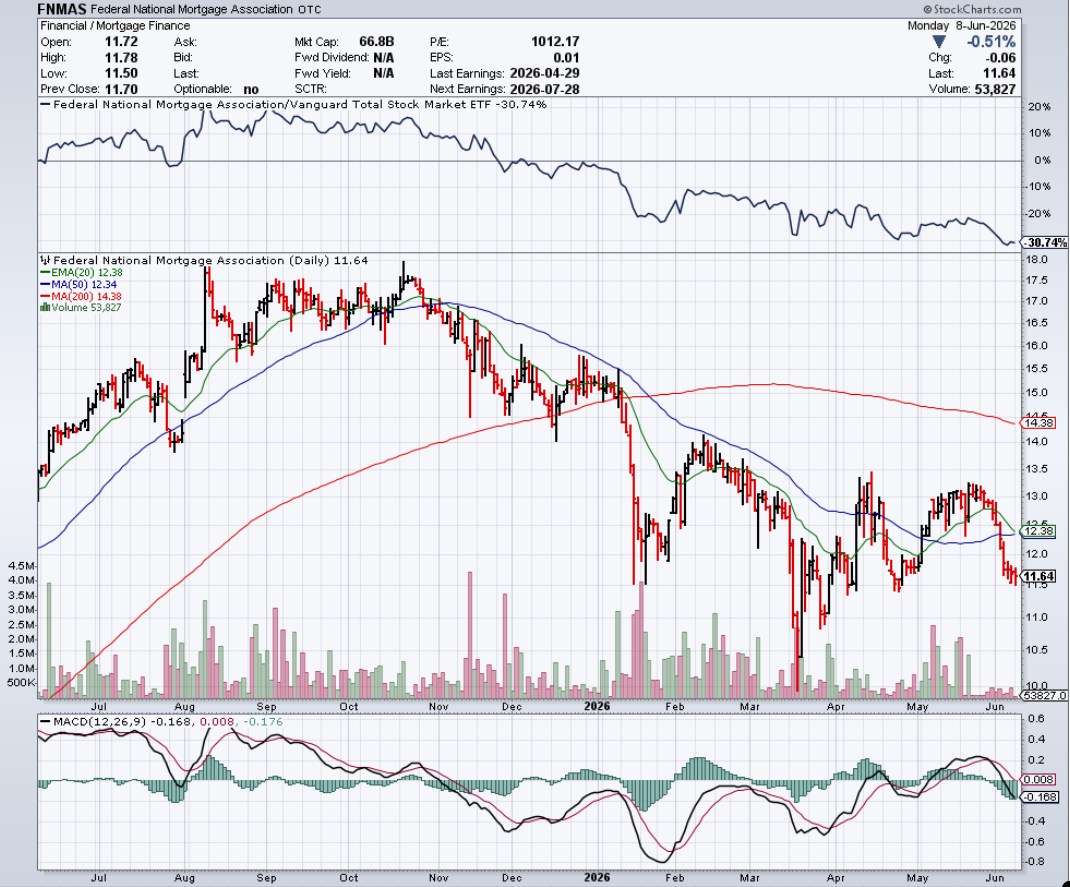1070x887 pixels.
Task: Click the P/E value 1012.17
Action: point(555,42)
